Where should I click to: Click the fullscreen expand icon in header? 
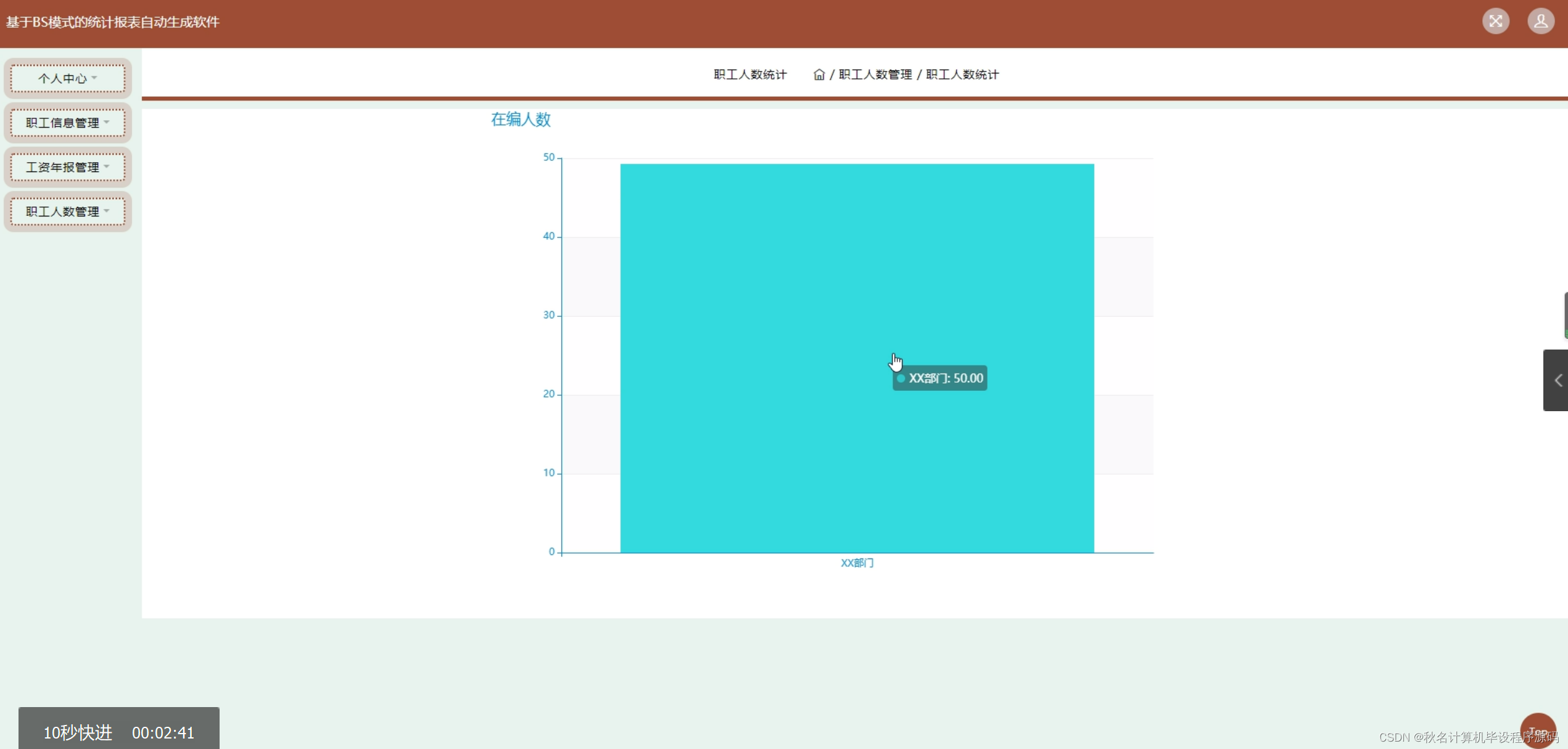click(1495, 21)
